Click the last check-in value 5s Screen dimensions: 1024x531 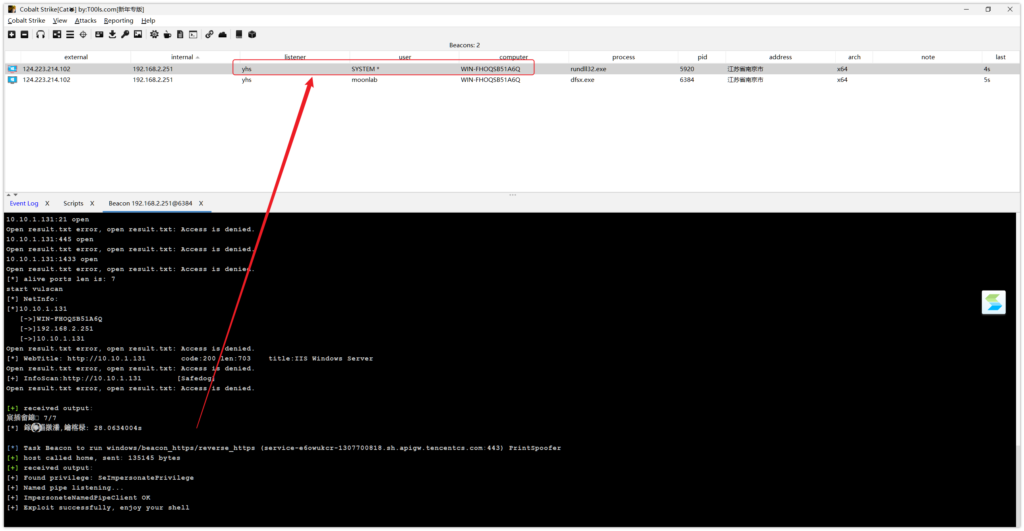tap(987, 80)
